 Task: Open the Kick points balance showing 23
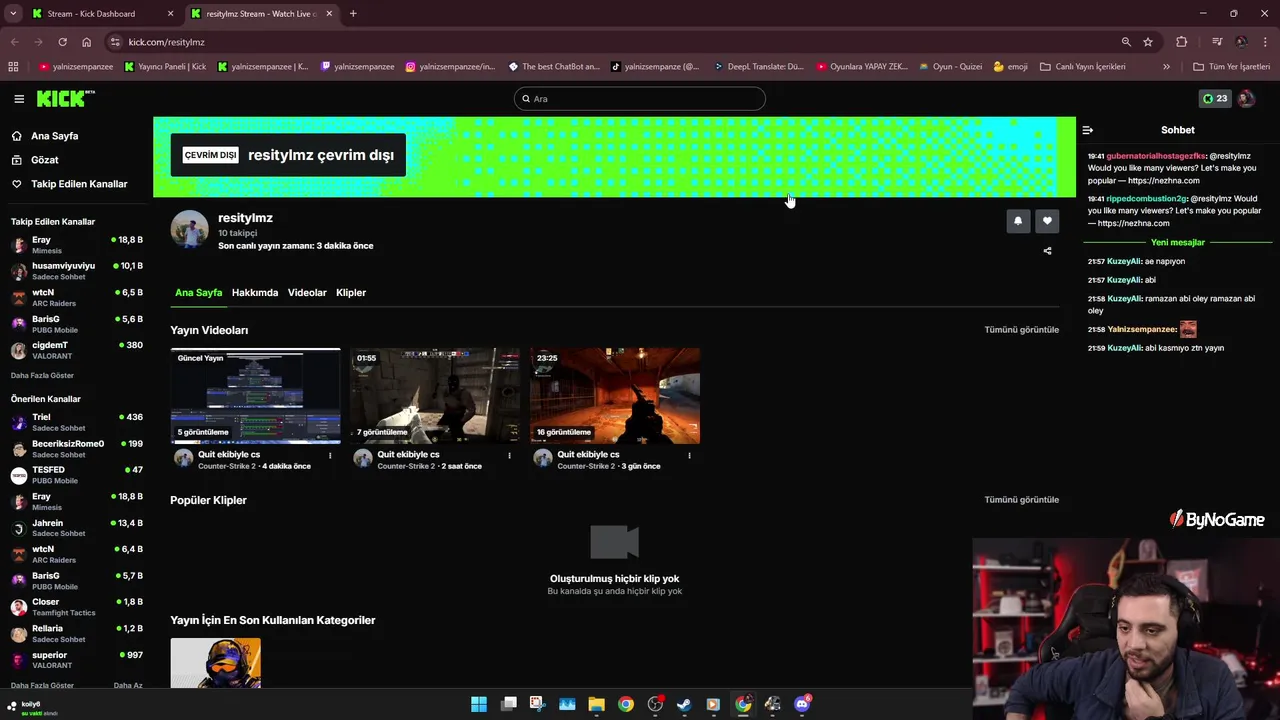[1215, 99]
